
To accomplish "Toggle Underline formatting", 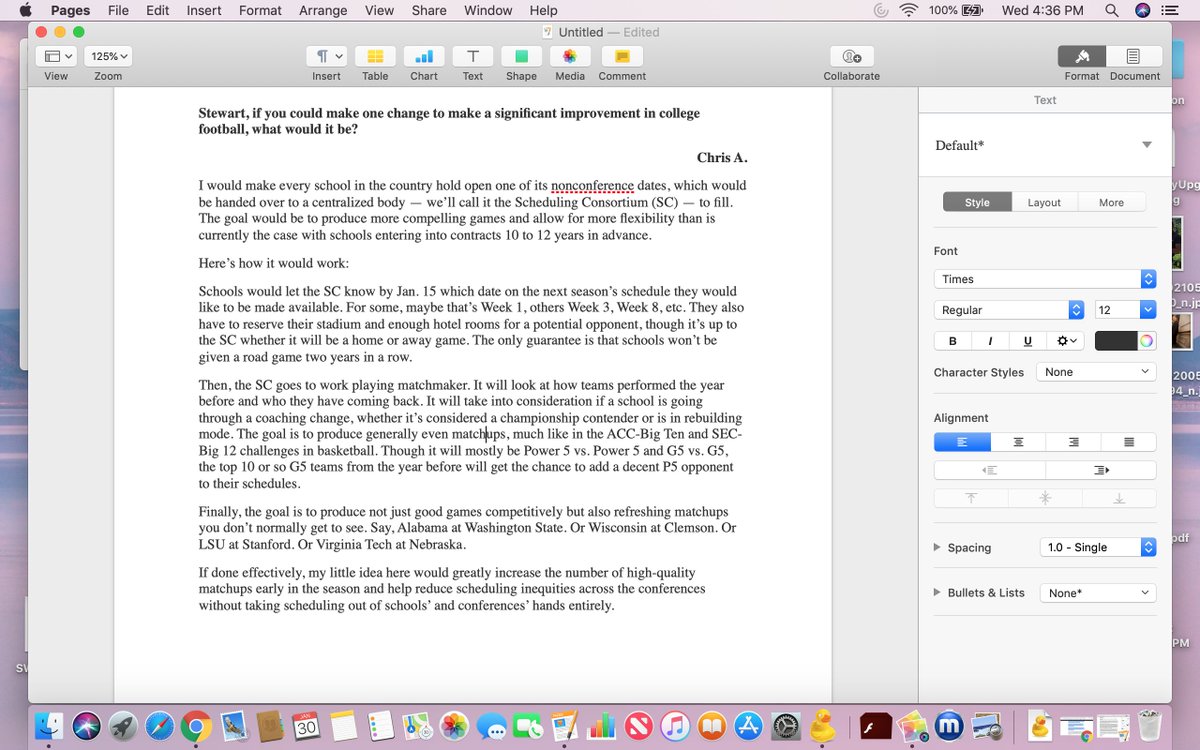I will [1027, 341].
